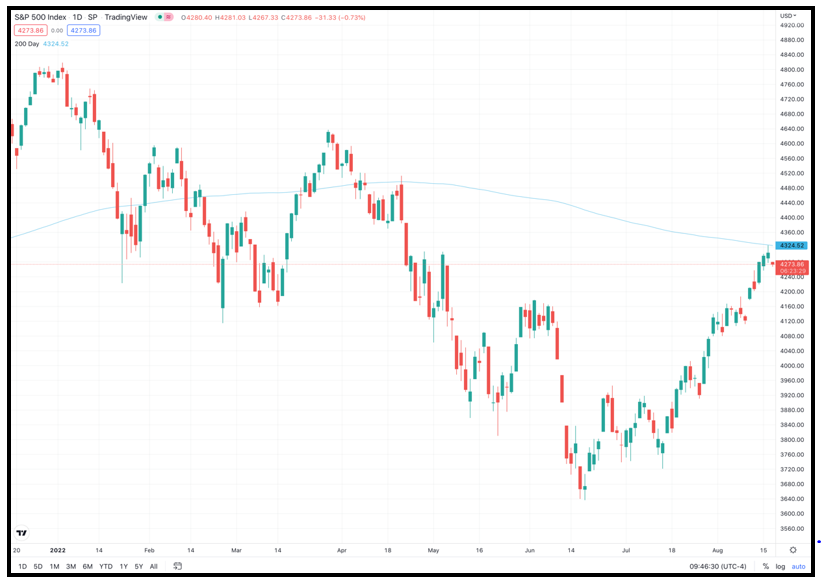Viewport: 826px width, 585px height.
Task: Toggle percent scale with the % button
Action: click(x=765, y=566)
